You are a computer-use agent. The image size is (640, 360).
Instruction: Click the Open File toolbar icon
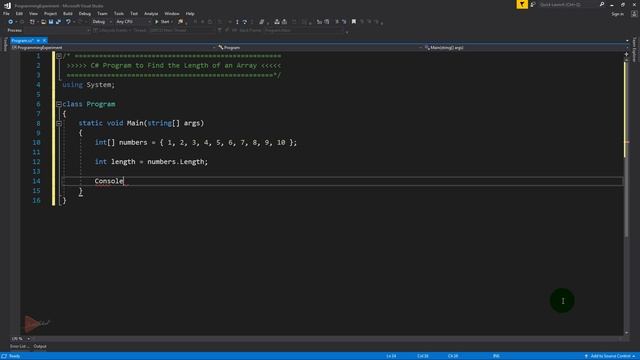click(x=43, y=22)
